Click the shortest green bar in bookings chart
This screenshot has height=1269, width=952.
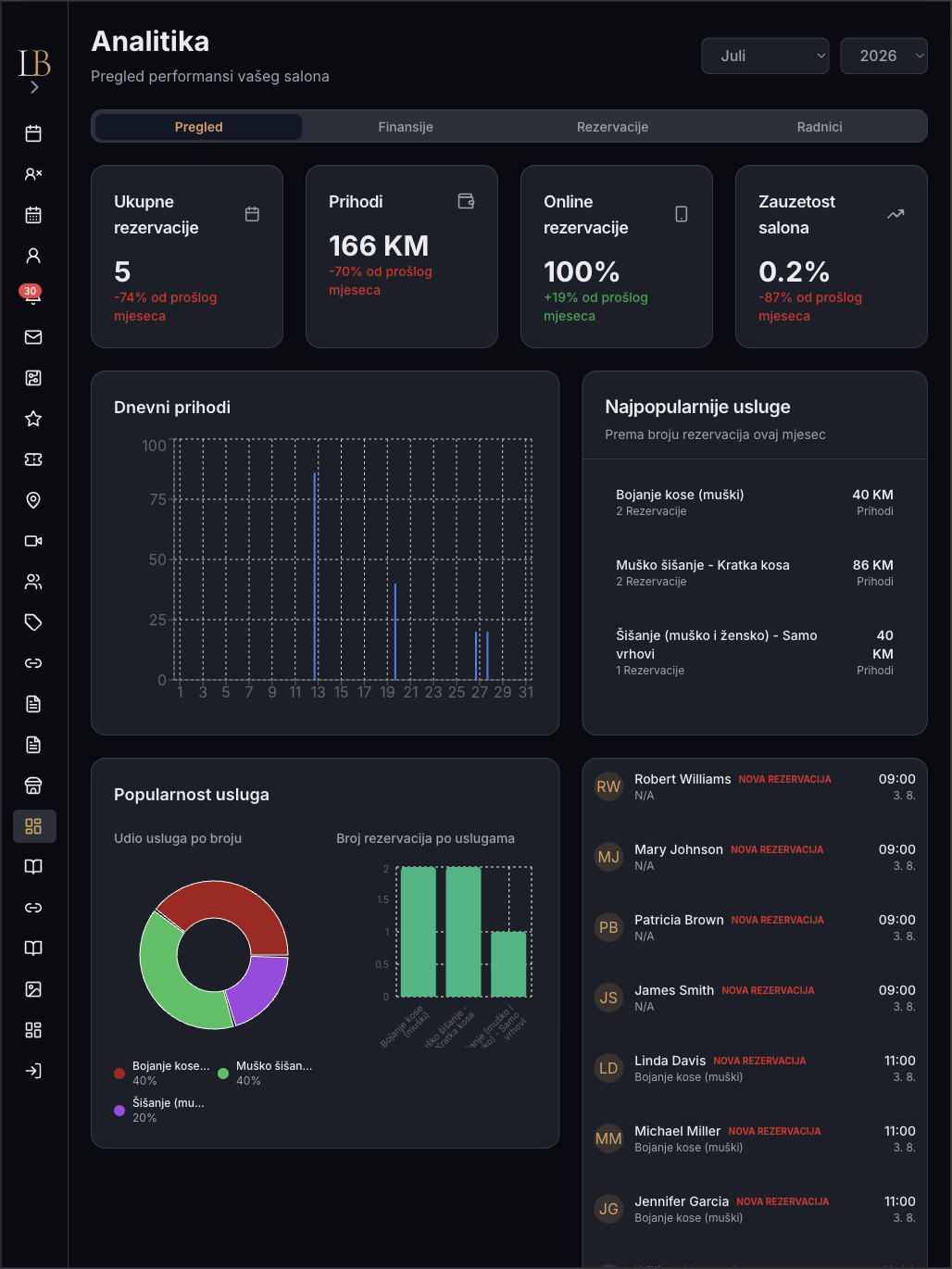[508, 964]
